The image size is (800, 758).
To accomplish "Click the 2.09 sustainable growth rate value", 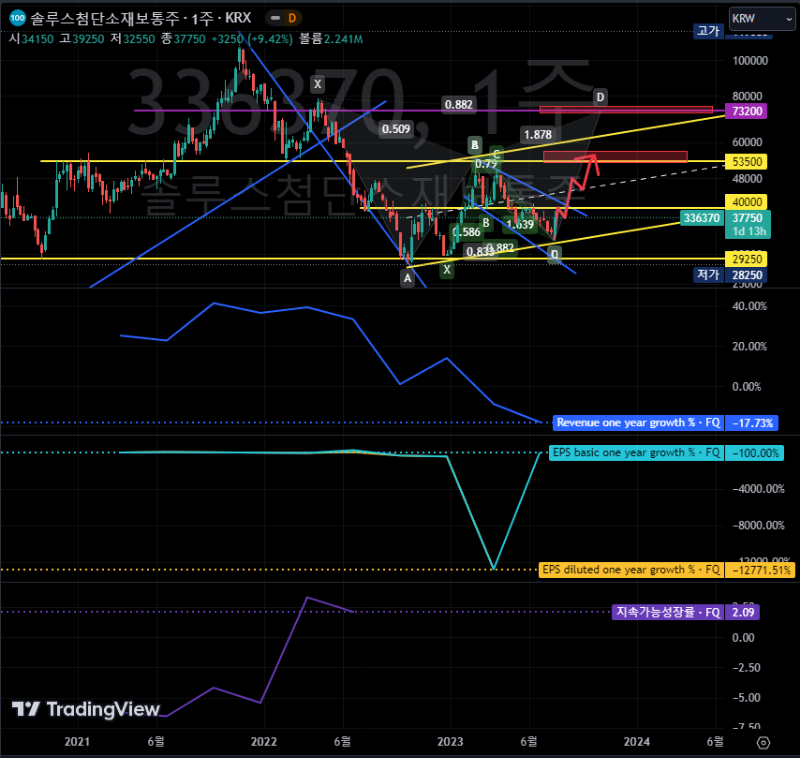I will pos(742,612).
